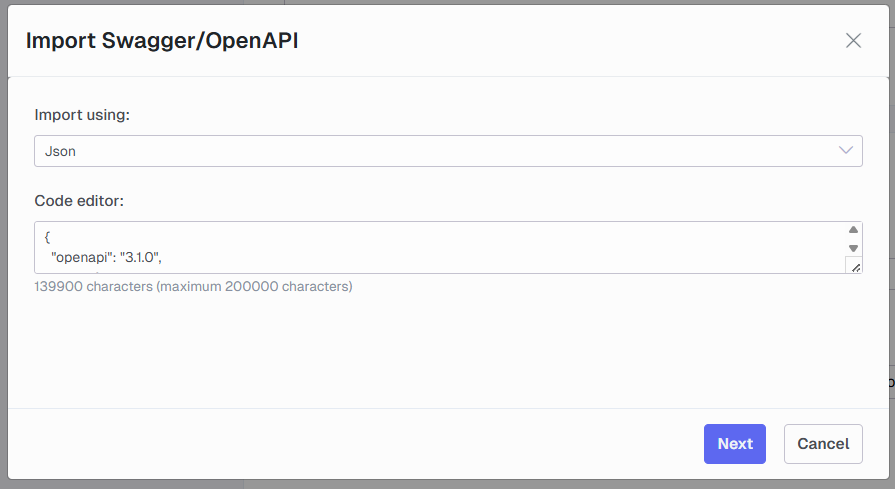The image size is (895, 489).
Task: Close the Import Swagger/OpenAPI dialog
Action: [x=853, y=41]
